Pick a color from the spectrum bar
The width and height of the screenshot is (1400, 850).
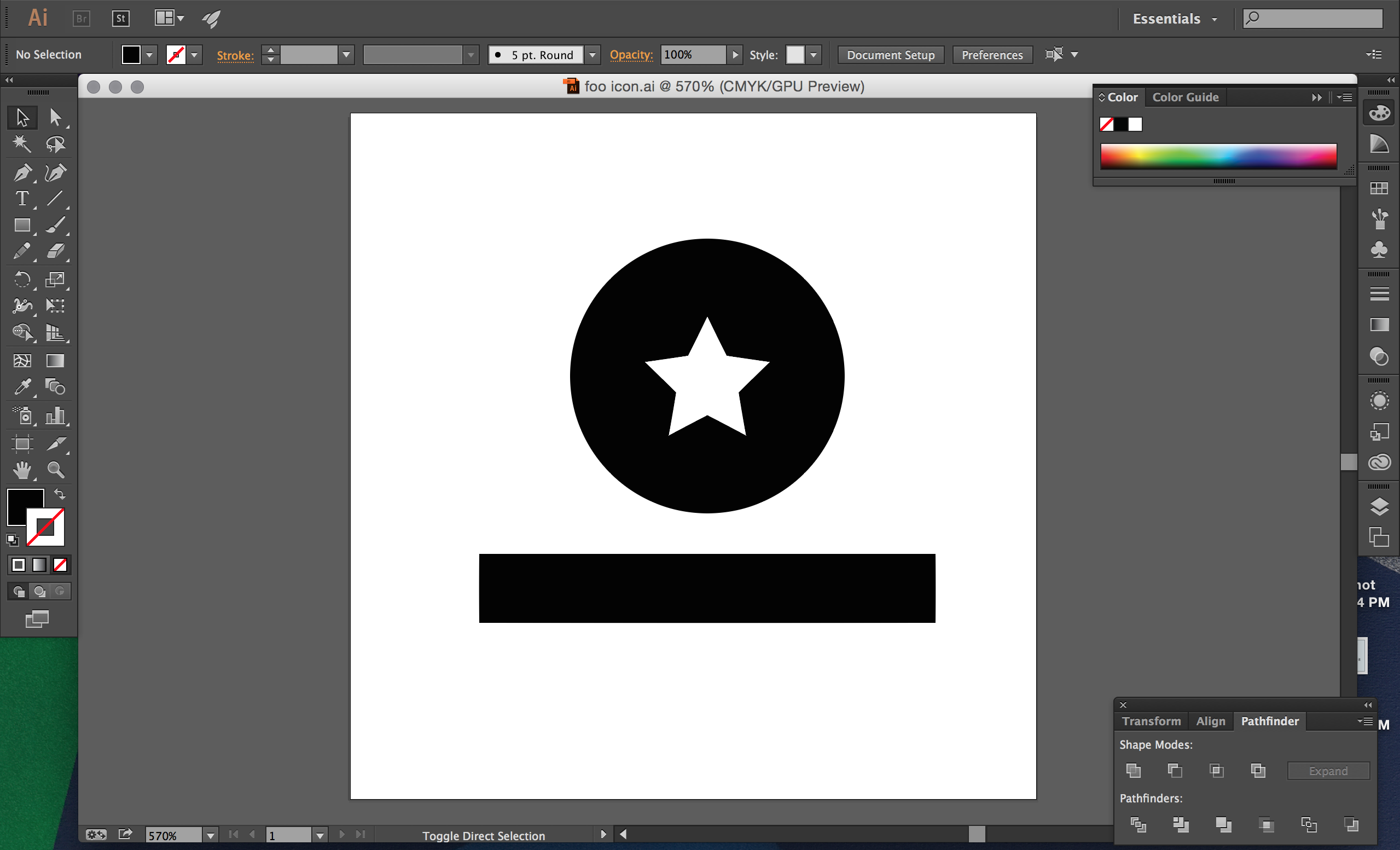(1218, 157)
